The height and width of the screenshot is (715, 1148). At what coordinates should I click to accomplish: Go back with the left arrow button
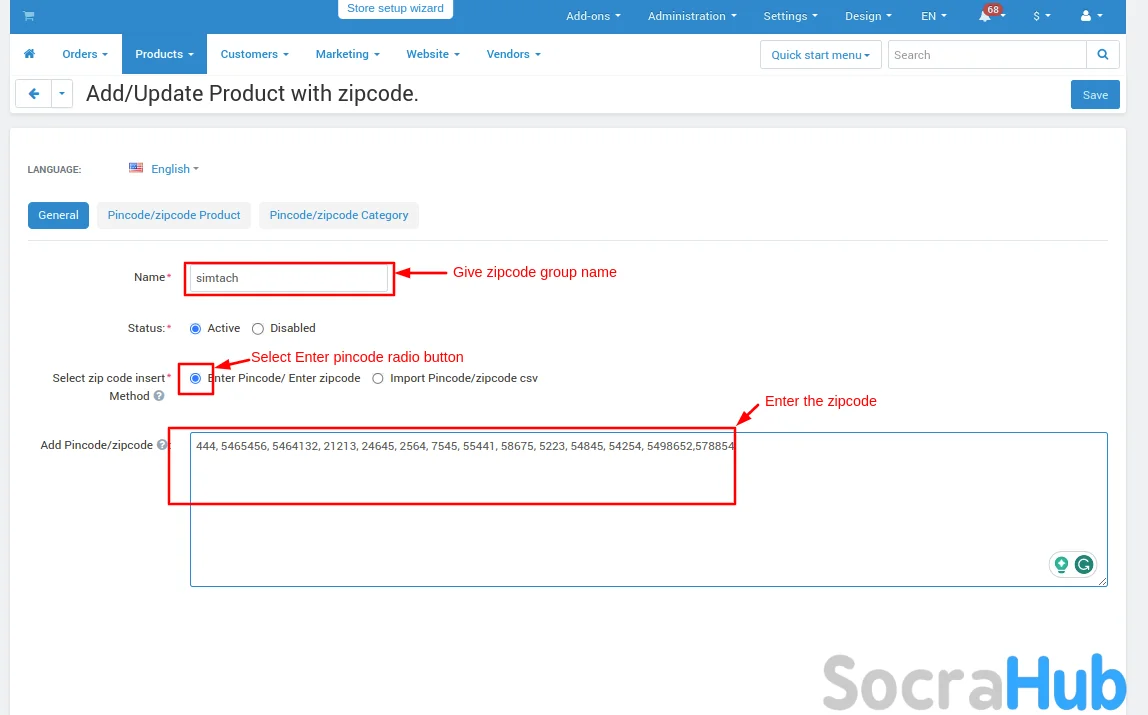coord(34,94)
